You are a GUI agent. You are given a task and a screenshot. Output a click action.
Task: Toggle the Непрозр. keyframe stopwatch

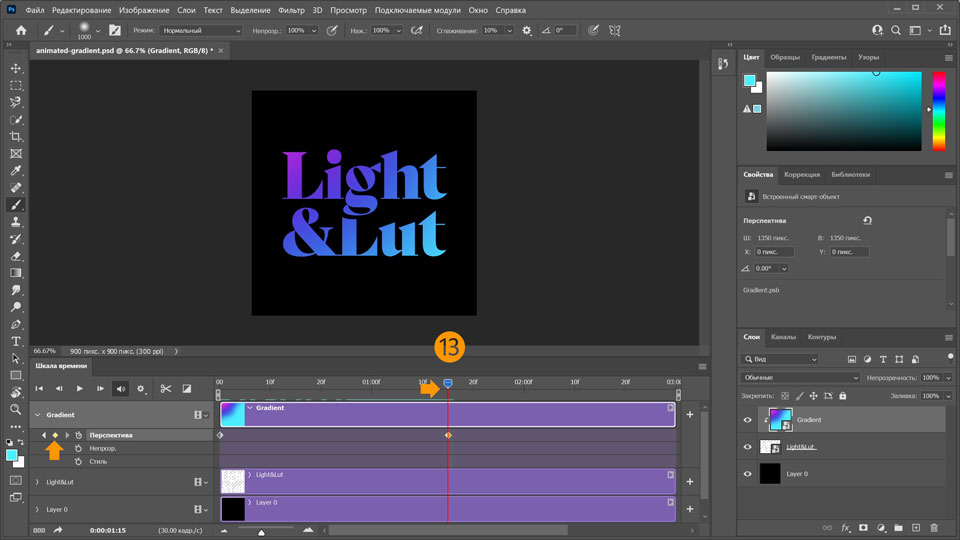78,449
